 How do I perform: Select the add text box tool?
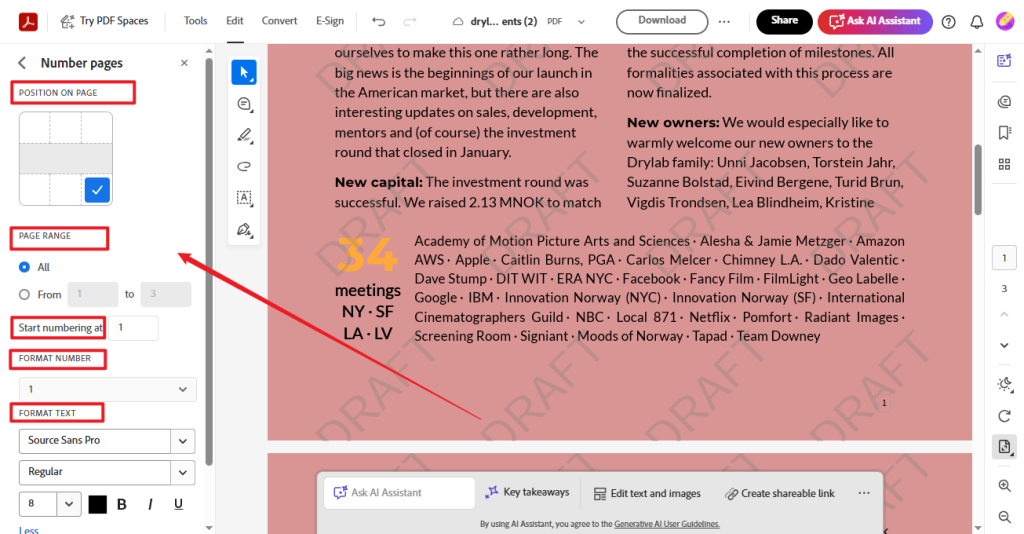click(244, 198)
